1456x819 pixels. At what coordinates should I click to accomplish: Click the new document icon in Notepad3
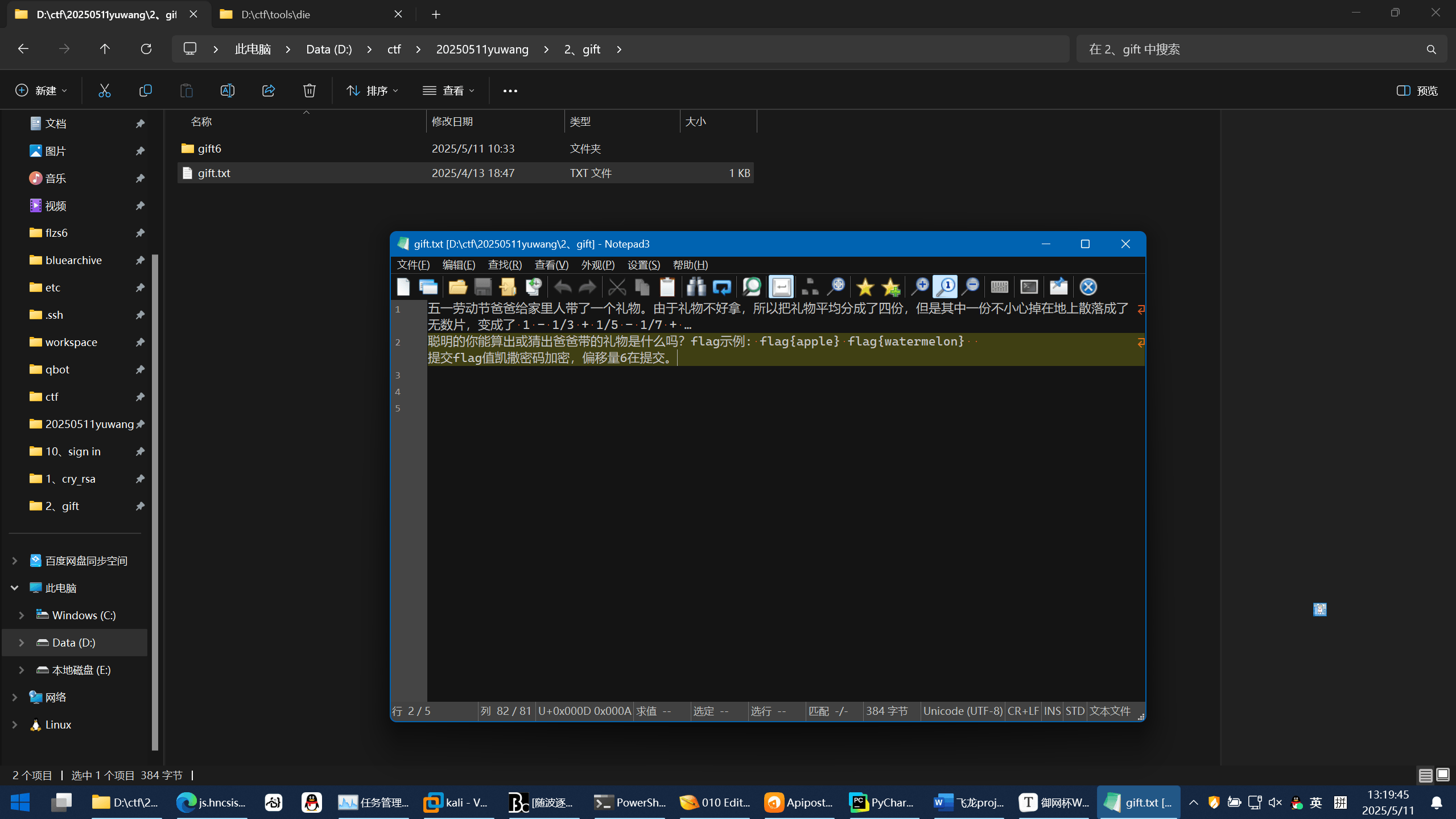point(403,287)
